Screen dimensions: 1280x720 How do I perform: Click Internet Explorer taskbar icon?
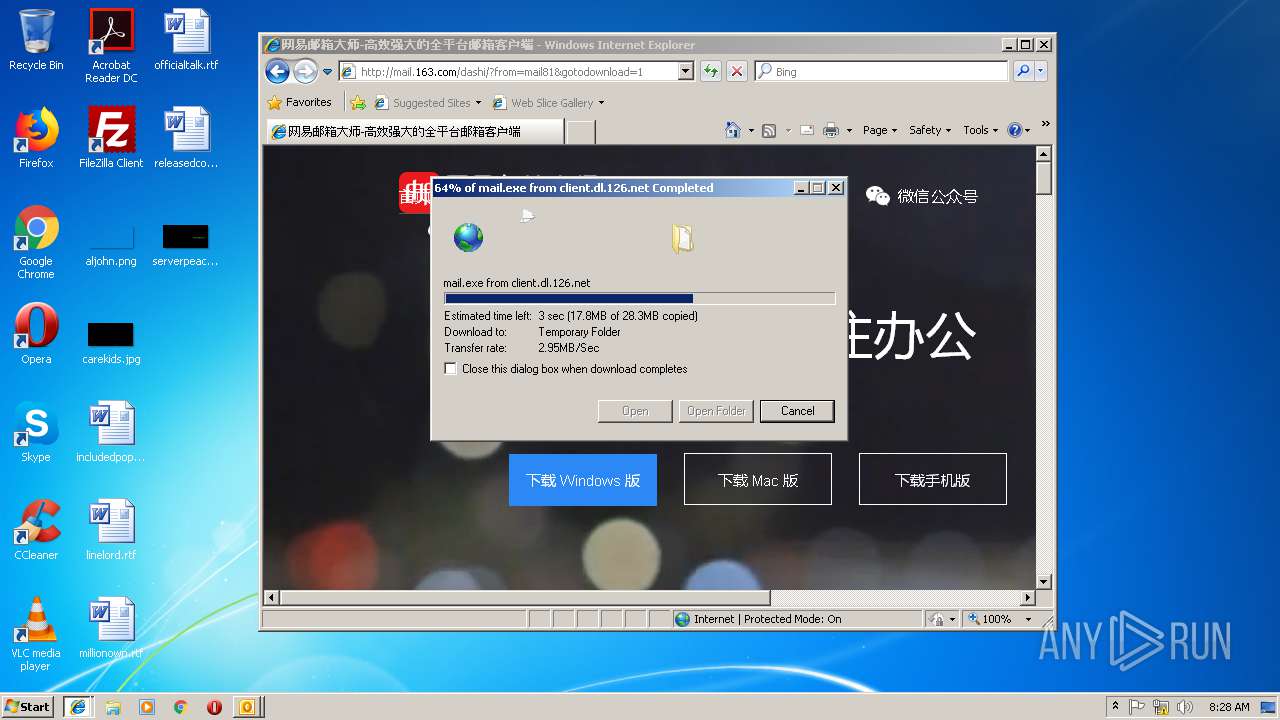[x=78, y=706]
